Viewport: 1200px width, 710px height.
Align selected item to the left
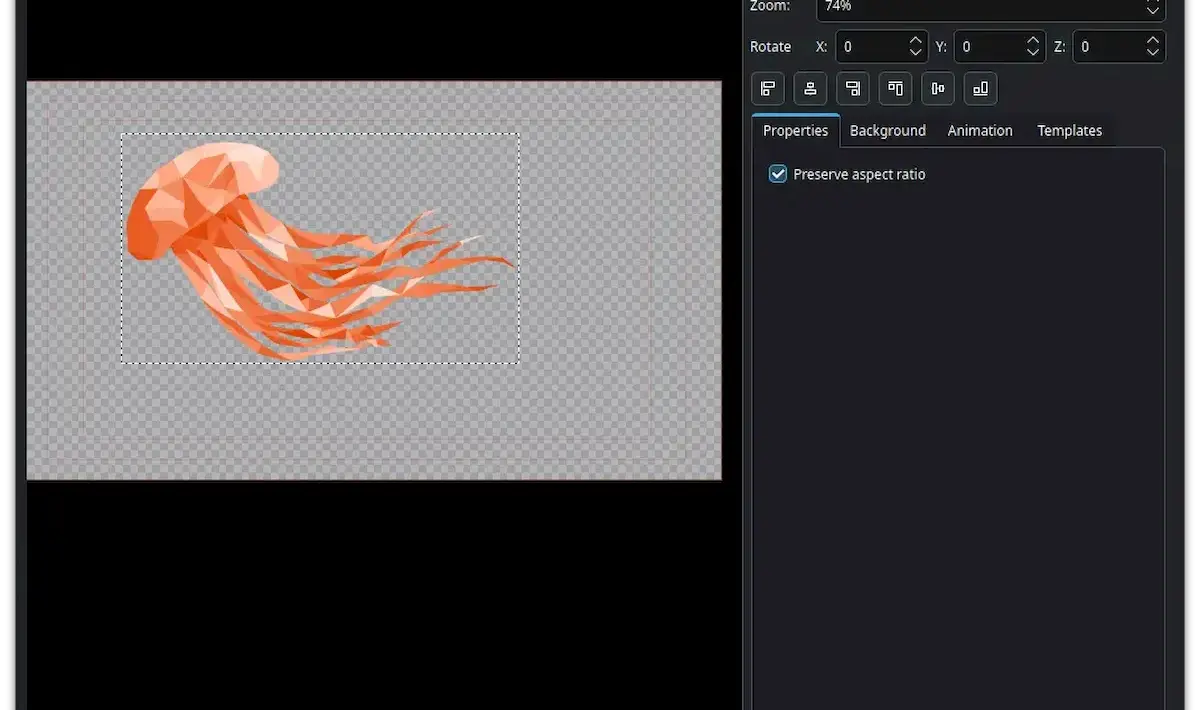coord(768,89)
